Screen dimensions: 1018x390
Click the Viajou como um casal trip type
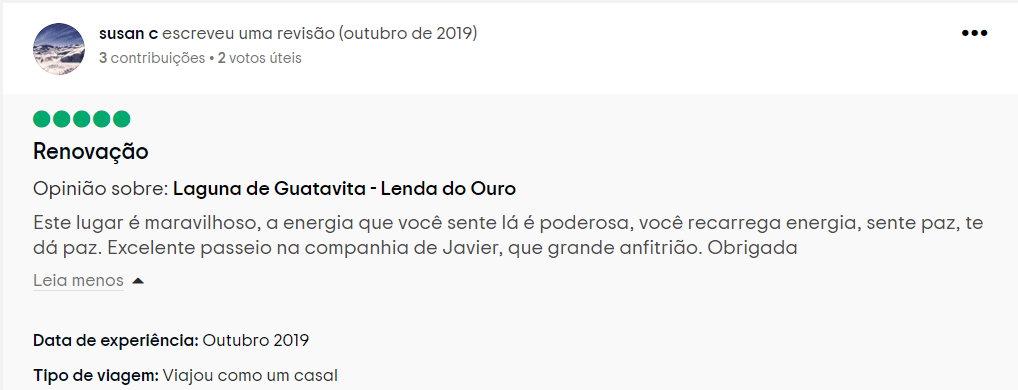(250, 375)
